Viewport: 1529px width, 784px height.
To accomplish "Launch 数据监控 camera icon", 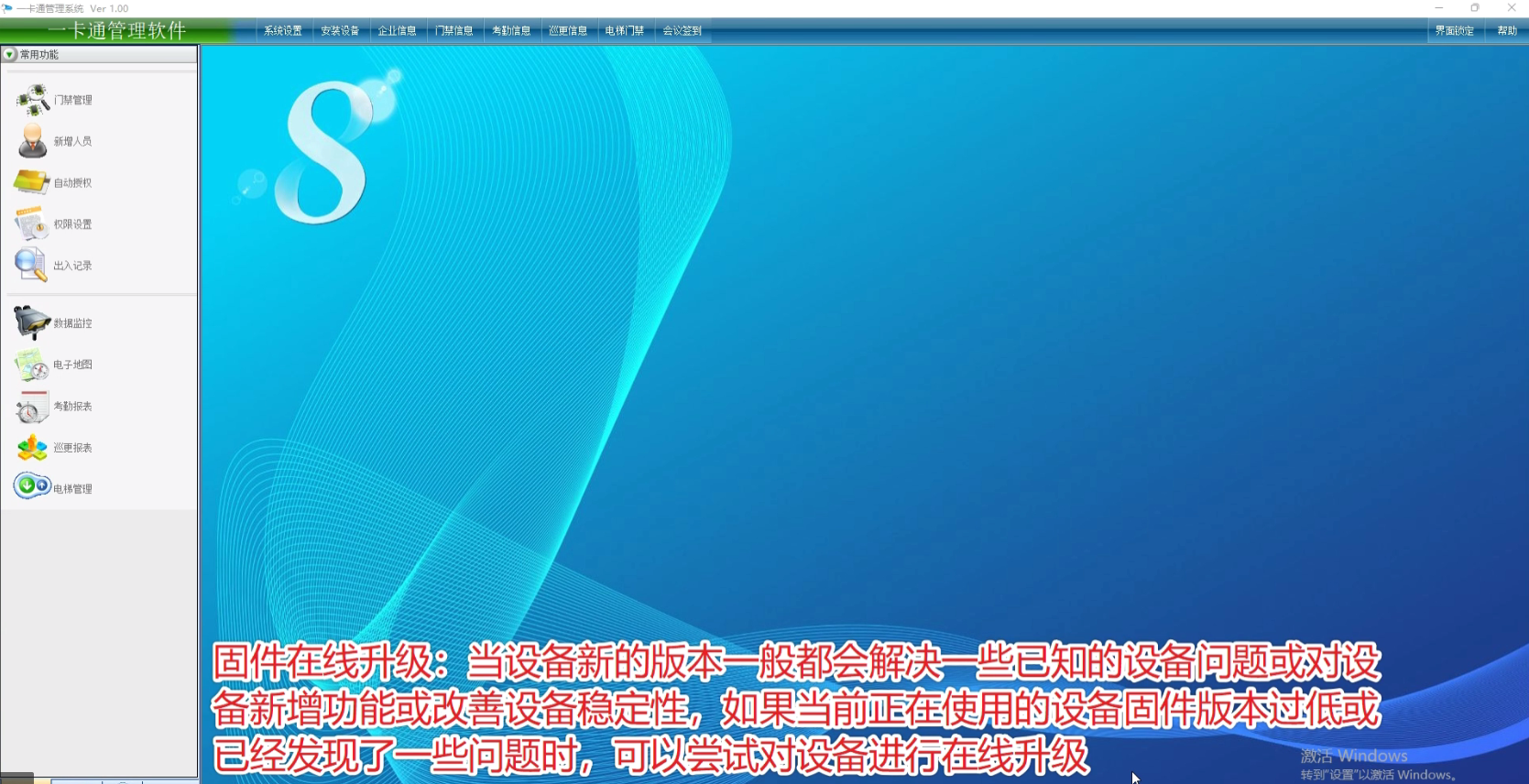I will coord(32,322).
